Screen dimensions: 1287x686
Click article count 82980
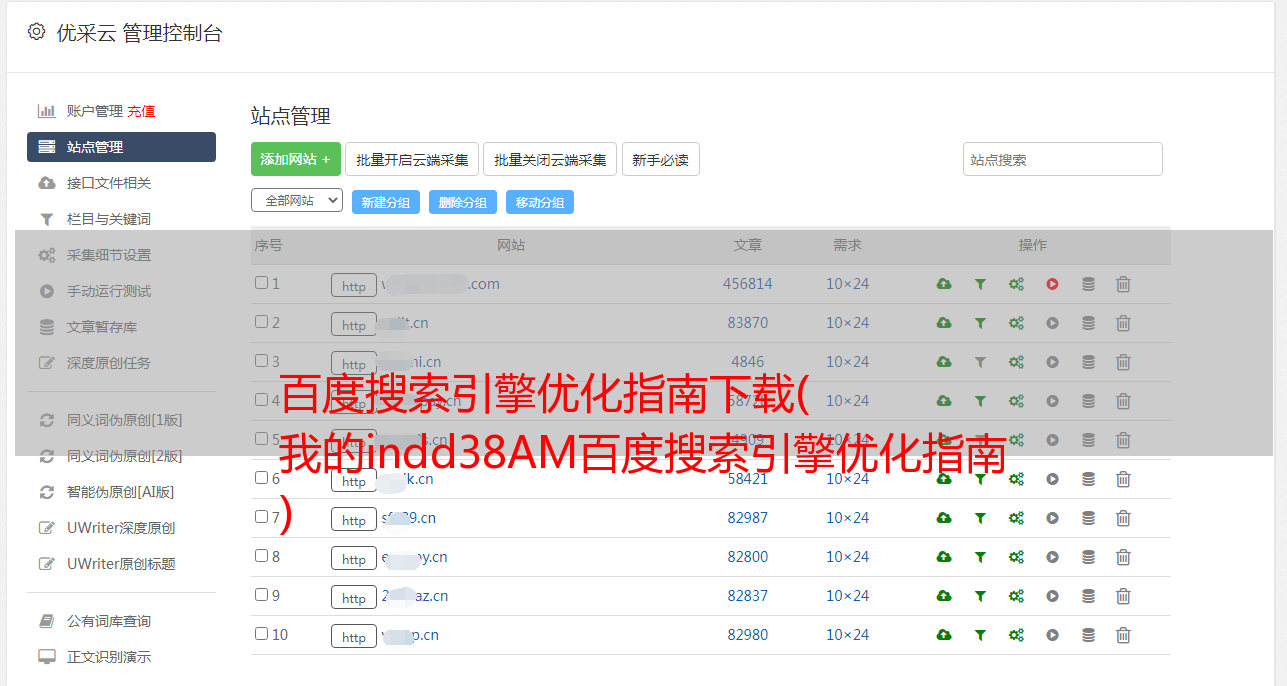[748, 635]
